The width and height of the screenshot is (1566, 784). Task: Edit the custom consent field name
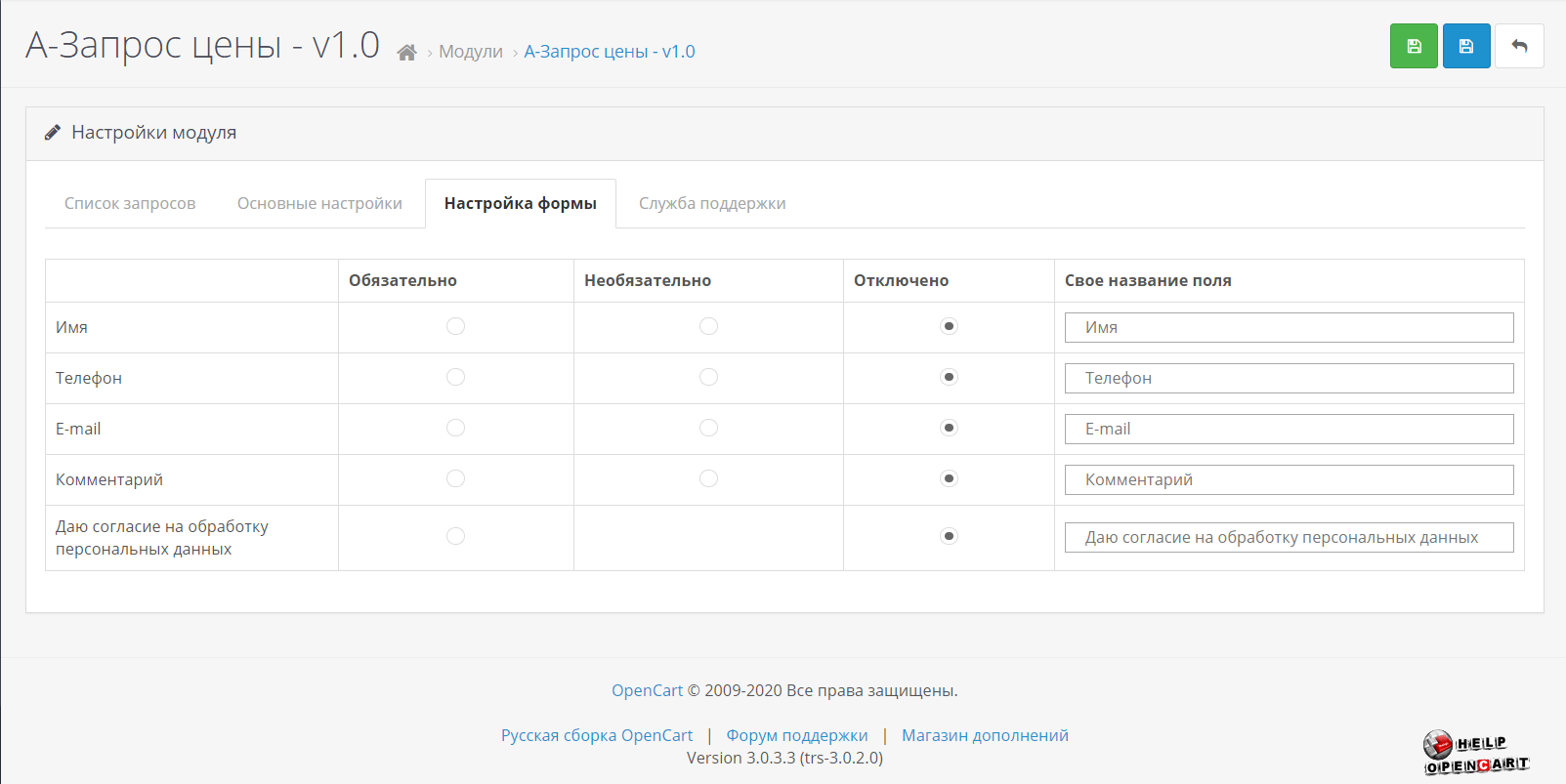(1290, 537)
